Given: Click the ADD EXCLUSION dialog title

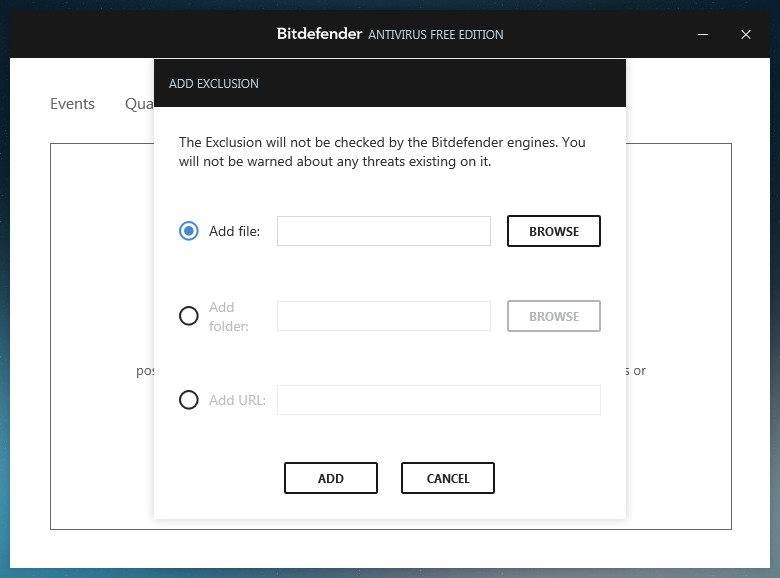Looking at the screenshot, I should (x=214, y=84).
